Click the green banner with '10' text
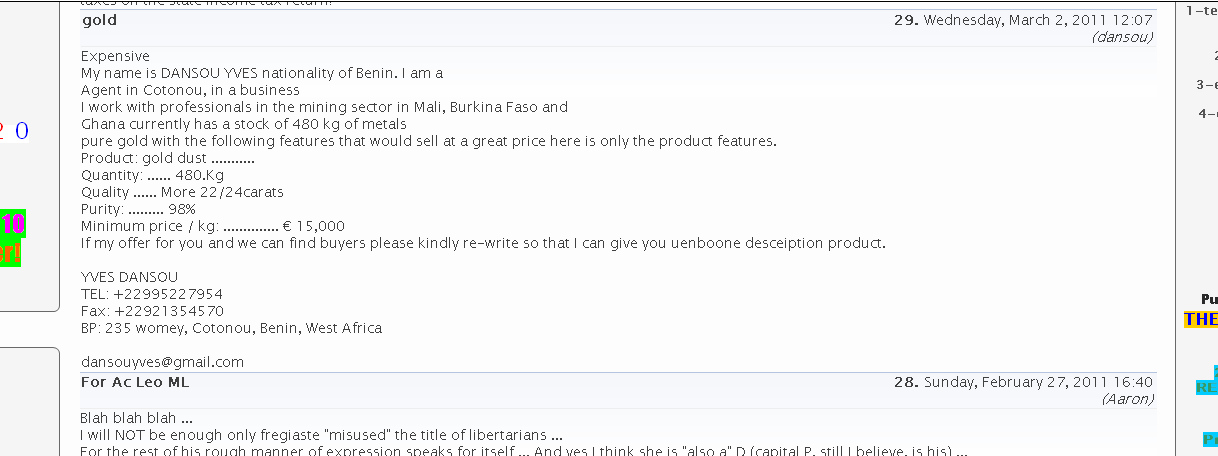This screenshot has width=1218, height=456. pos(12,225)
